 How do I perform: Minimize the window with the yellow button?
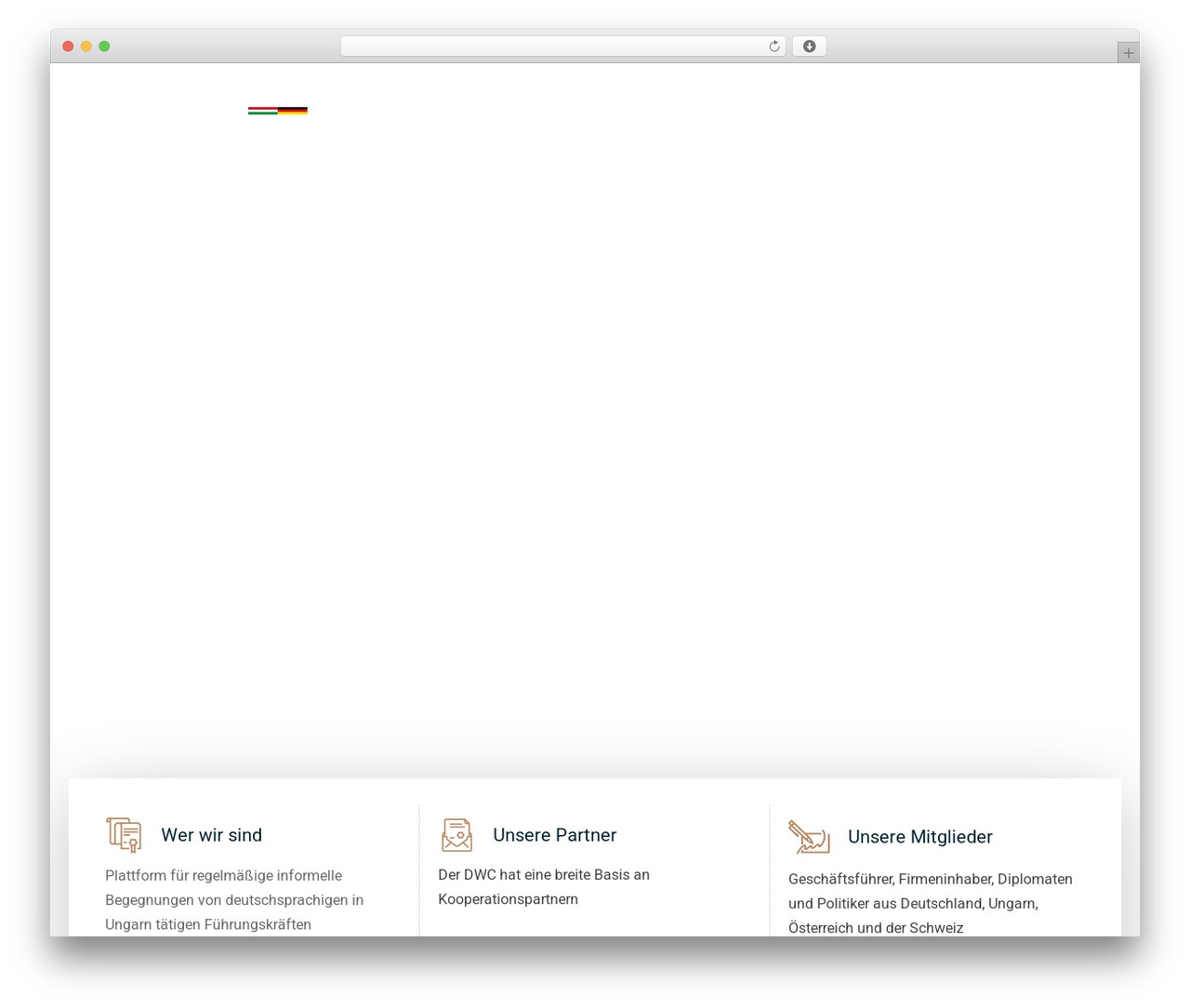86,46
